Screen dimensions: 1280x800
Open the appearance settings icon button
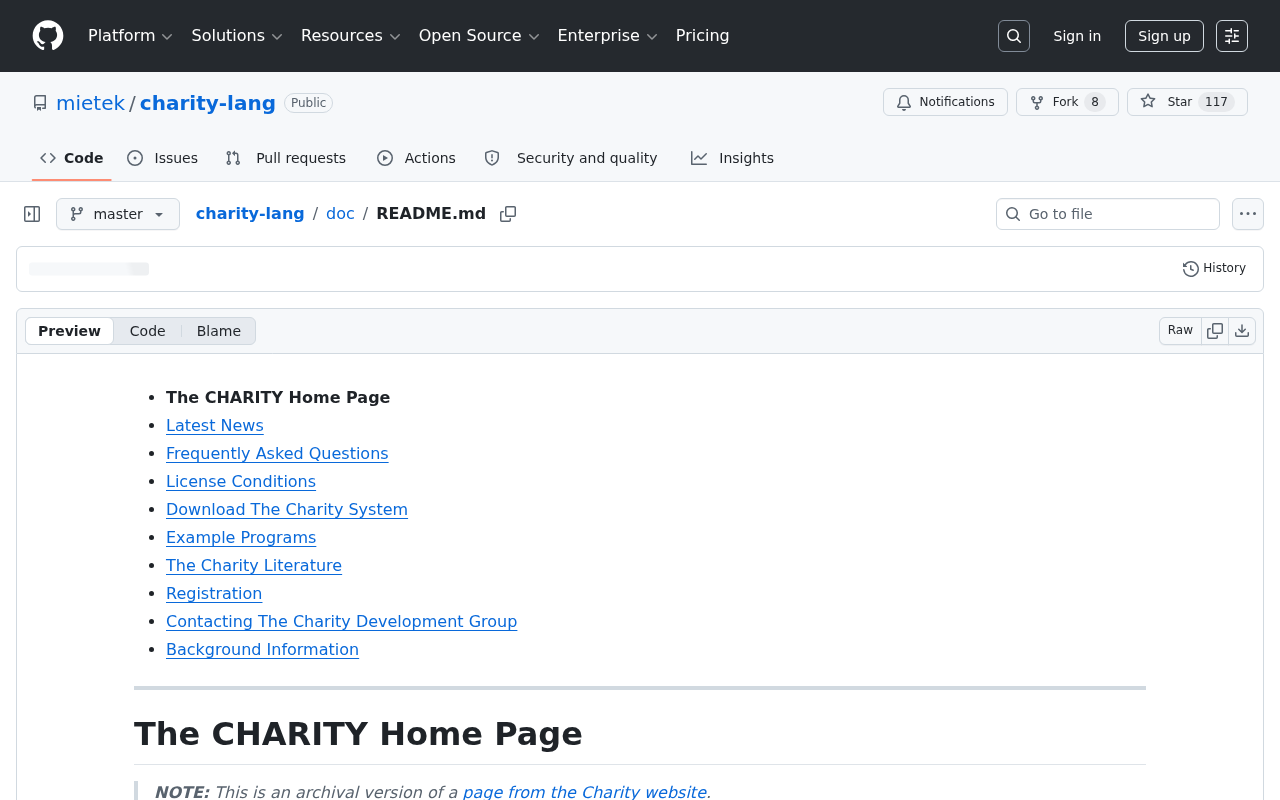pyautogui.click(x=1232, y=36)
